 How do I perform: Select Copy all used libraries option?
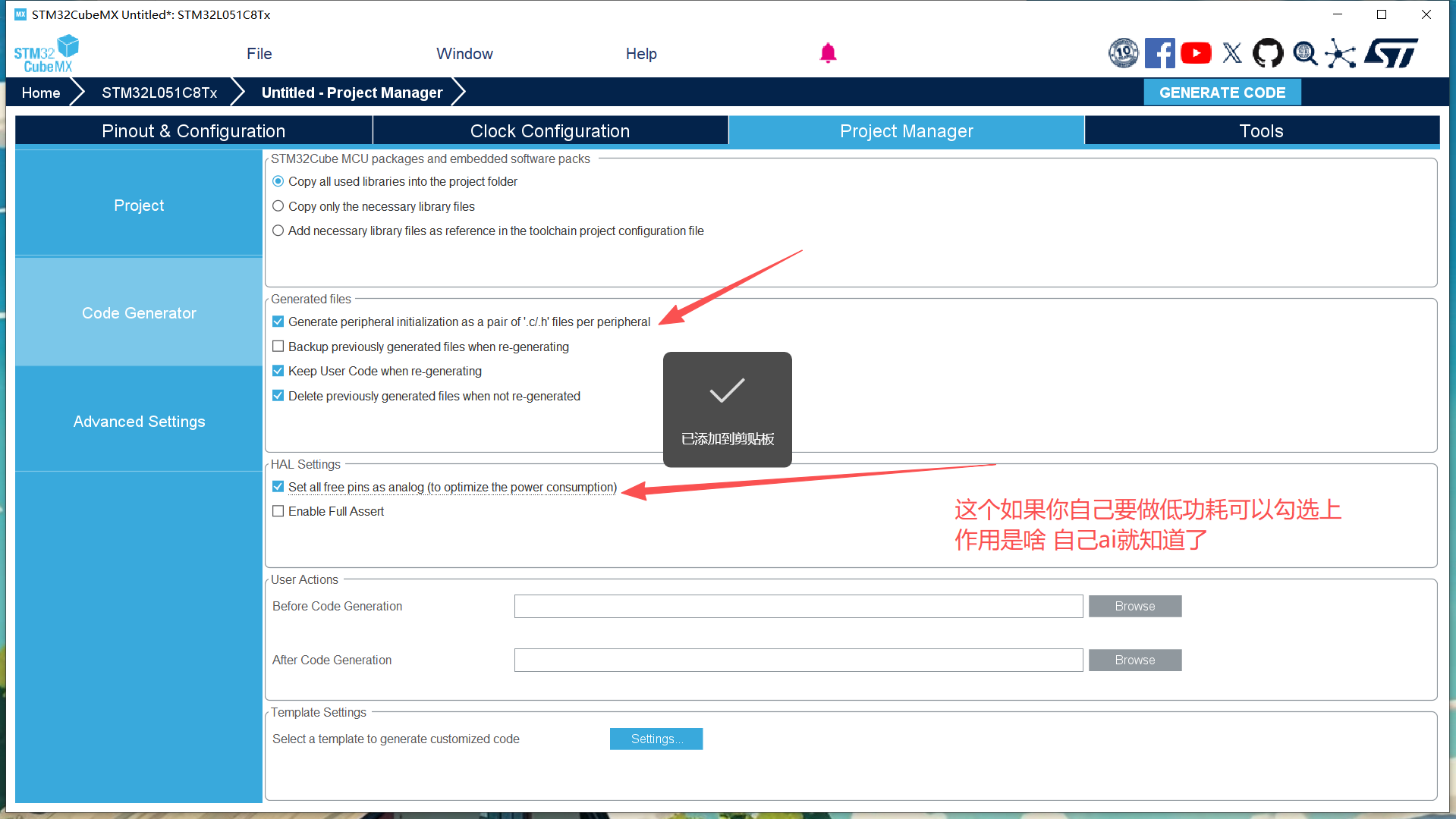click(x=278, y=181)
